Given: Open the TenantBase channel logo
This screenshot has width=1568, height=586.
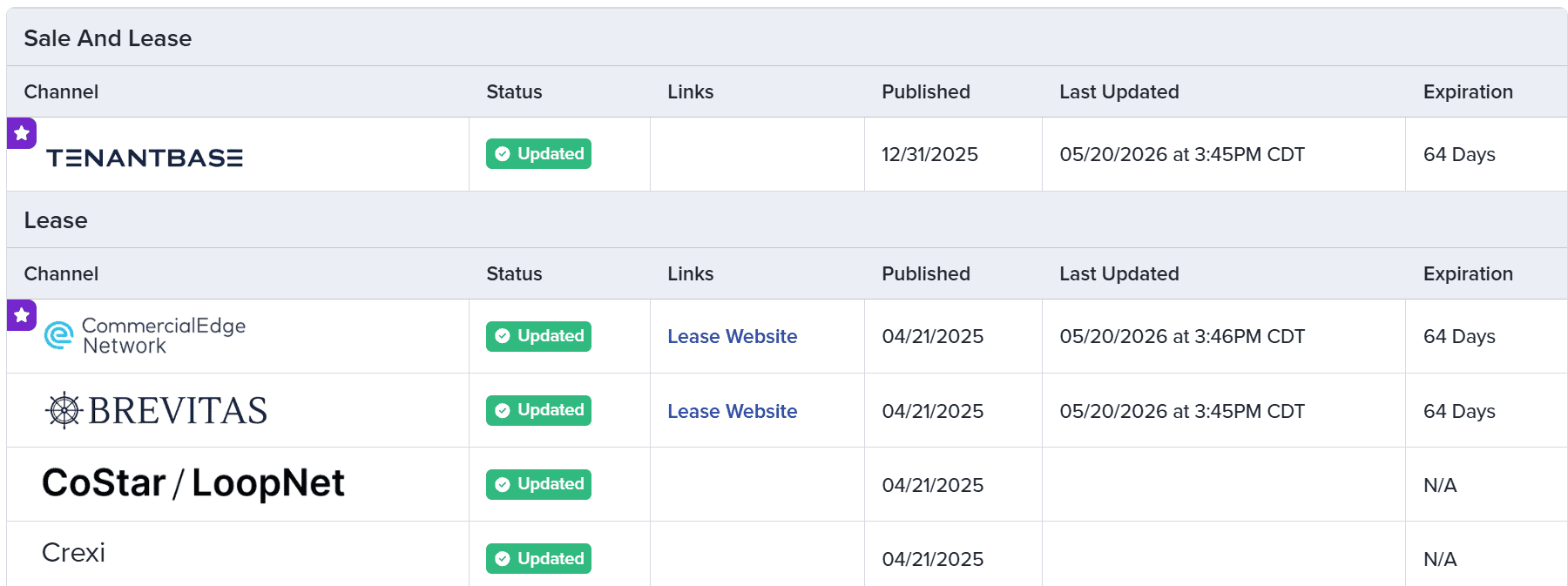Looking at the screenshot, I should point(145,158).
